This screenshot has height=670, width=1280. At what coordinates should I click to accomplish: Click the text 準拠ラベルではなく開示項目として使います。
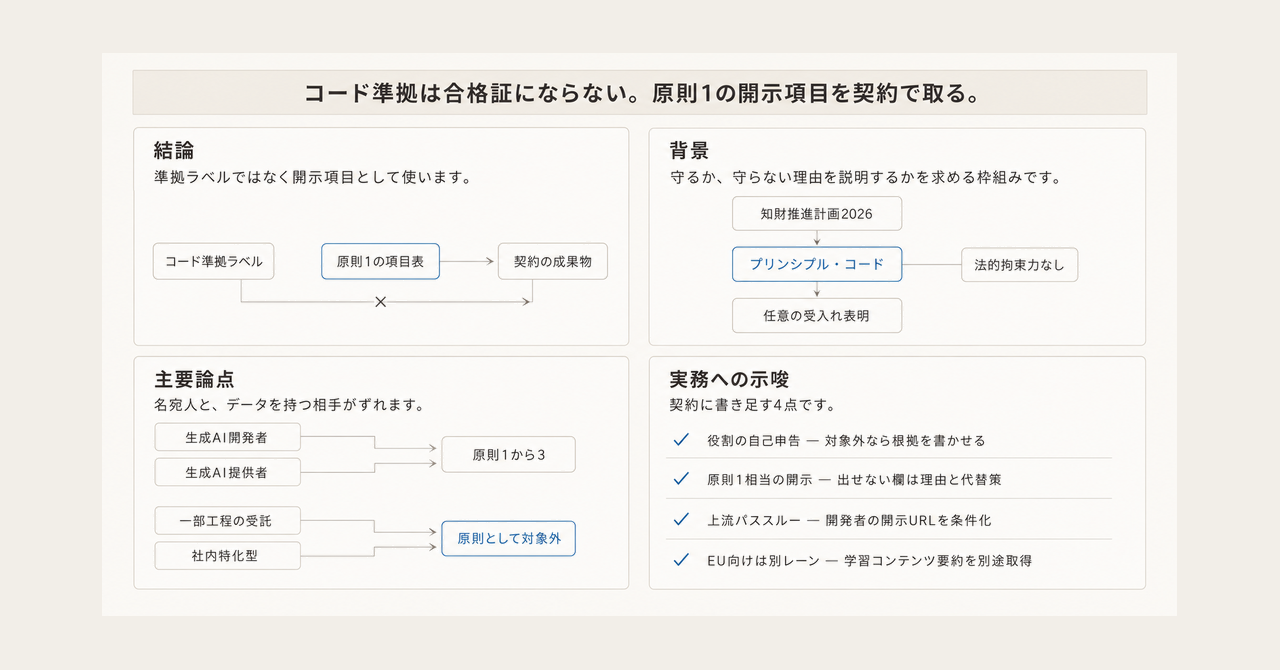pyautogui.click(x=313, y=177)
